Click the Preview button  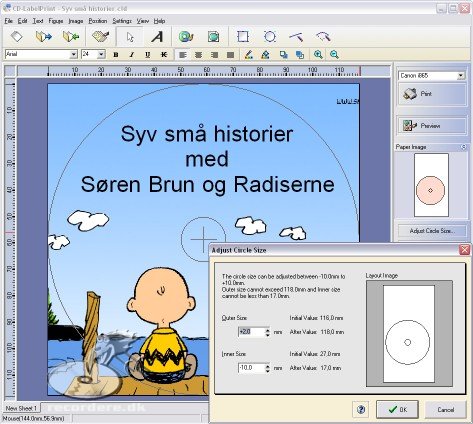432,126
